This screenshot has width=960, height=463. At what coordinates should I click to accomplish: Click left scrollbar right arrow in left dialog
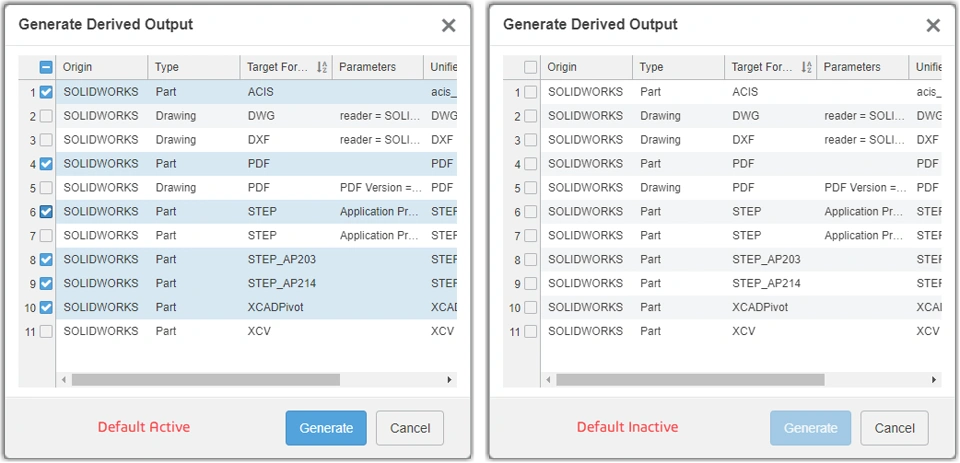(x=449, y=380)
